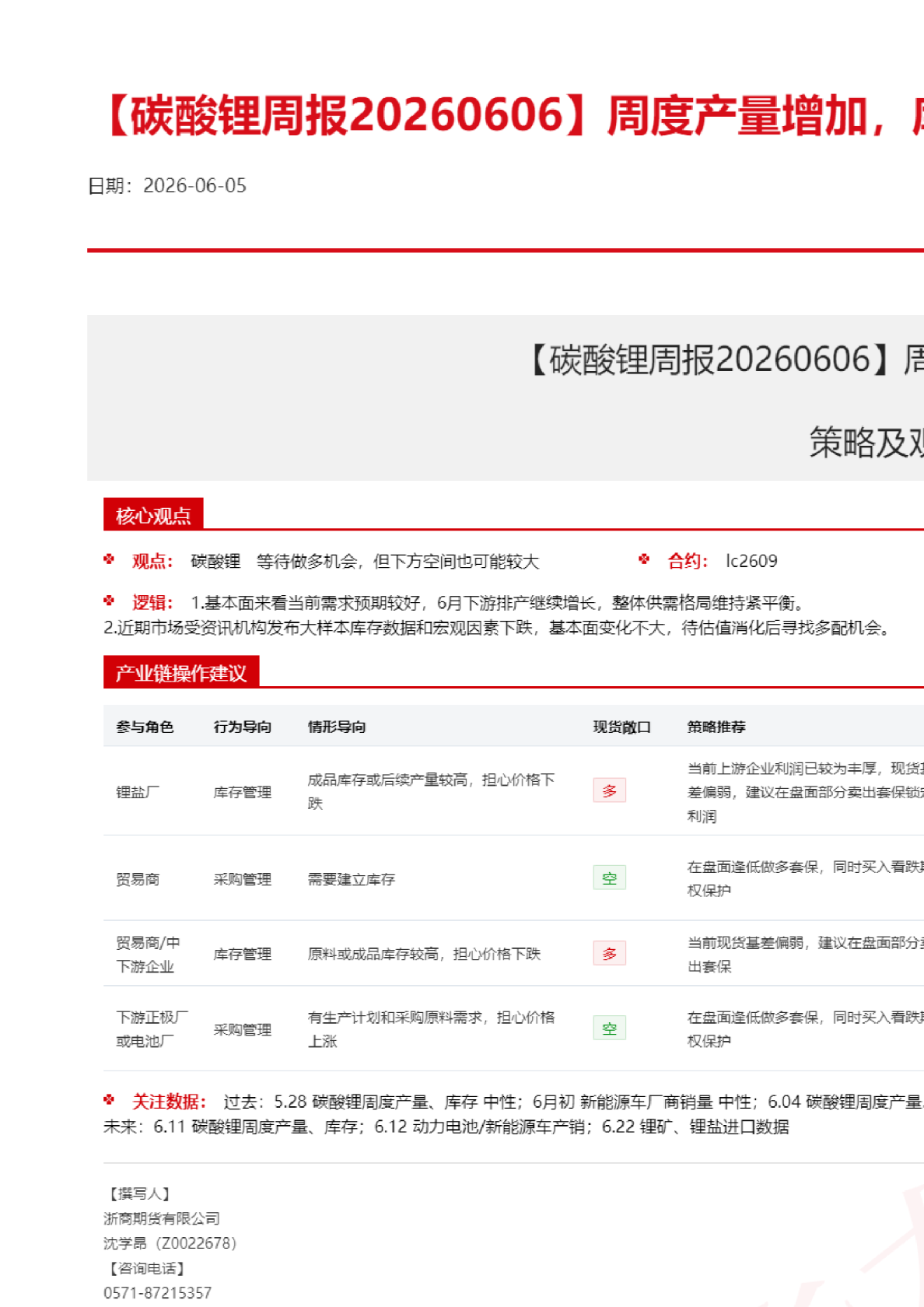Click the red diamond bullet beside 观点
The image size is (924, 1307).
point(109,559)
